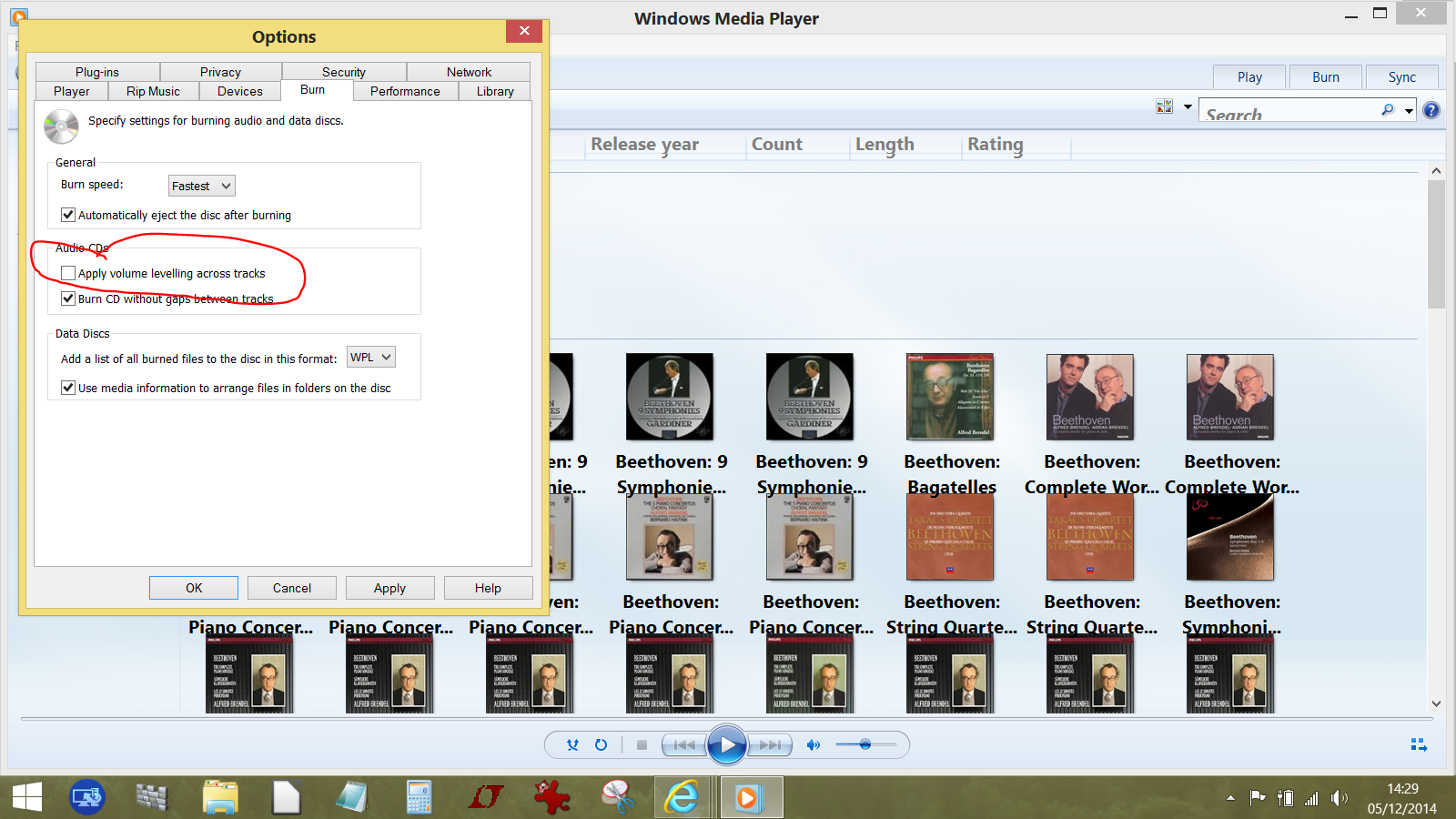
Task: Click the Next track button
Action: coord(770,744)
